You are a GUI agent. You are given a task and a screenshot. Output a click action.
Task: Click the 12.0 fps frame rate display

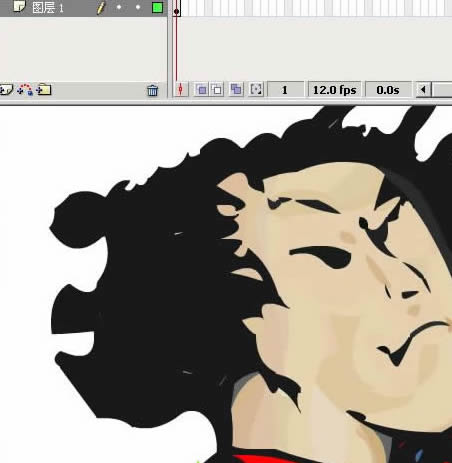pyautogui.click(x=334, y=90)
